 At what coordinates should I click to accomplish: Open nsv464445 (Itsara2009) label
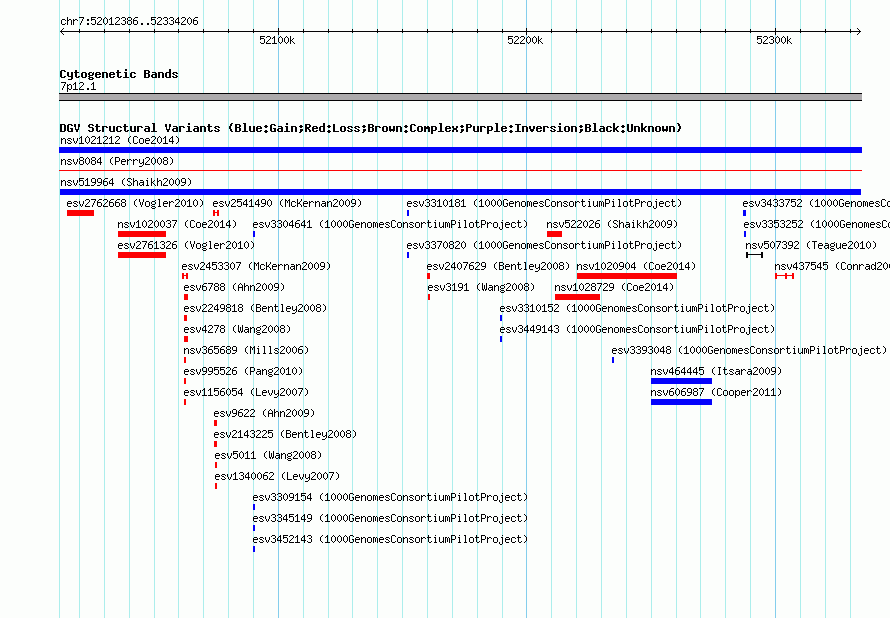(716, 371)
